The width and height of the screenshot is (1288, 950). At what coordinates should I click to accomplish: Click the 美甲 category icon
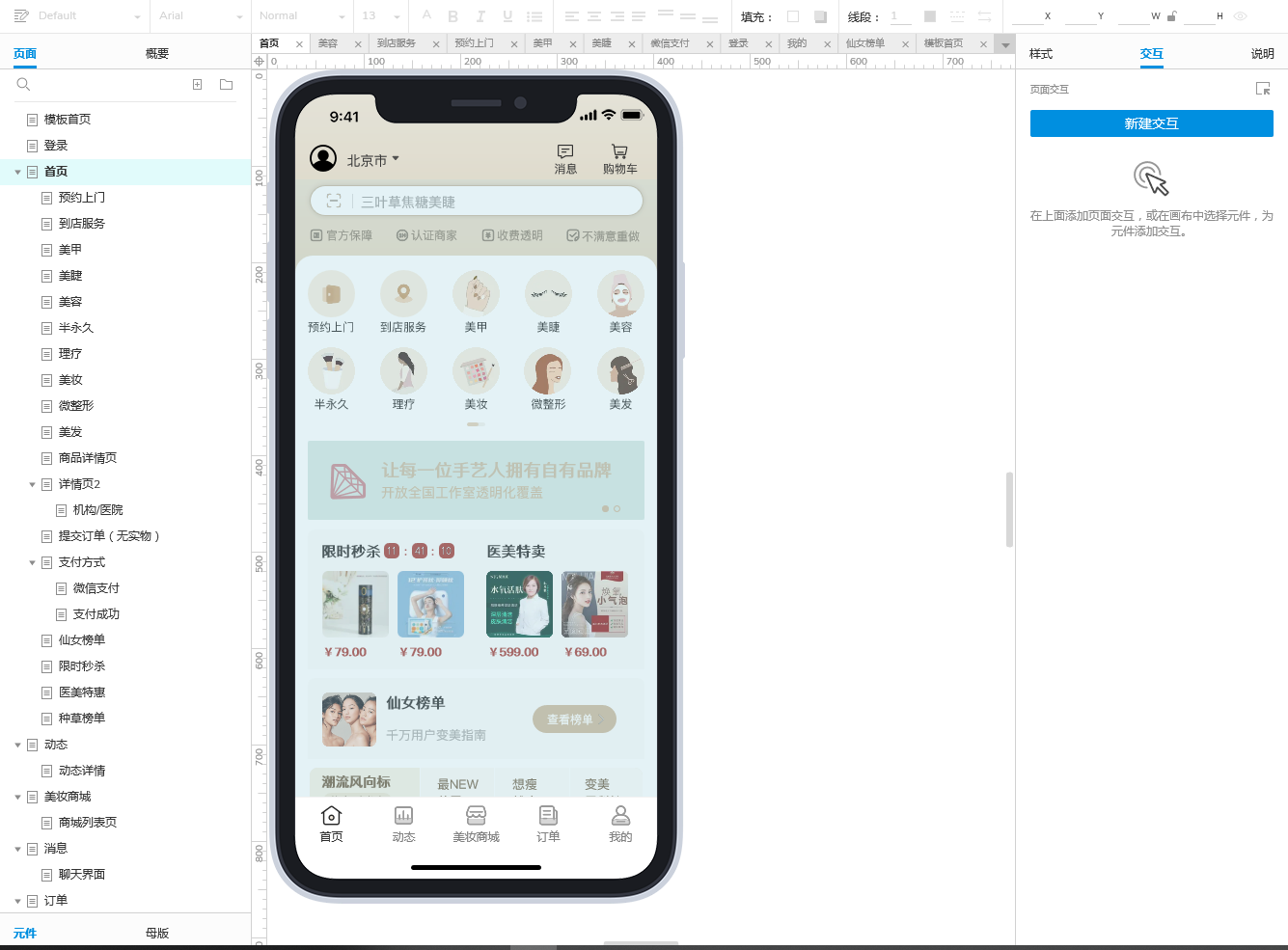tap(476, 293)
